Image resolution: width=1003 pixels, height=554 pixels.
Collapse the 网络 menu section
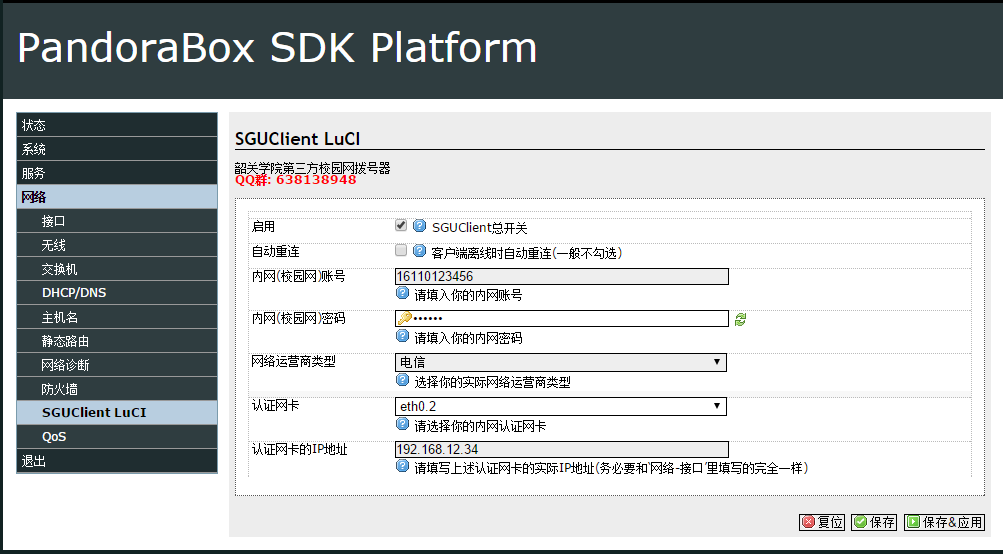click(117, 197)
